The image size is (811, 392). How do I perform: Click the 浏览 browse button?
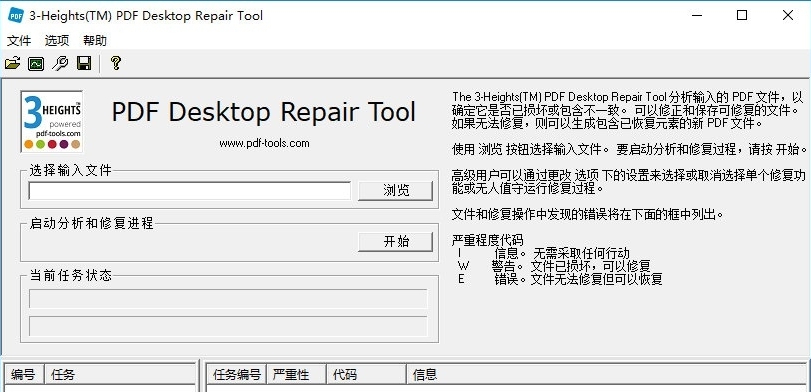[396, 190]
